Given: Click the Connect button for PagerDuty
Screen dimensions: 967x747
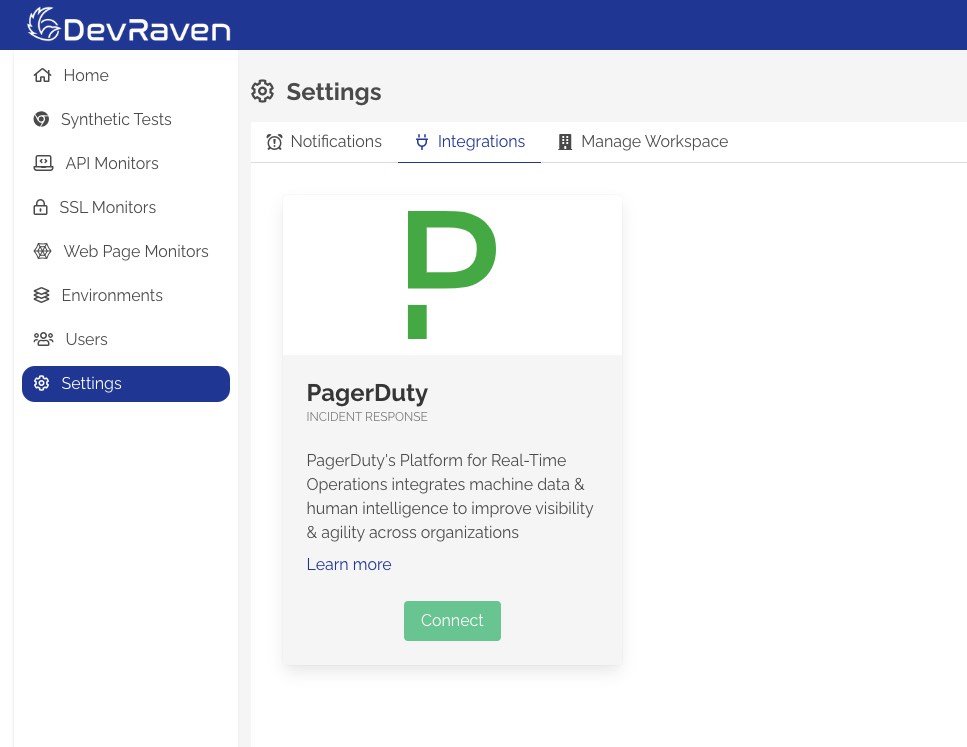Looking at the screenshot, I should pos(452,620).
